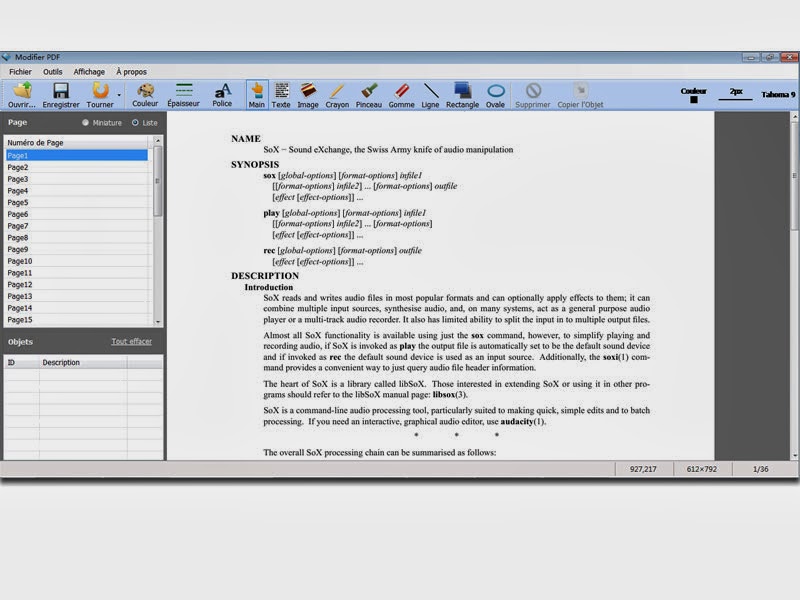Select Page7 in the page list

tap(77, 226)
